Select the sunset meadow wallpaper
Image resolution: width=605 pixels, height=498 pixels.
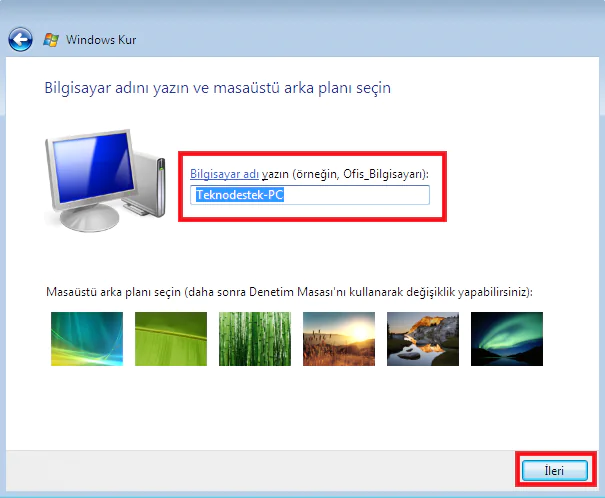coord(339,339)
